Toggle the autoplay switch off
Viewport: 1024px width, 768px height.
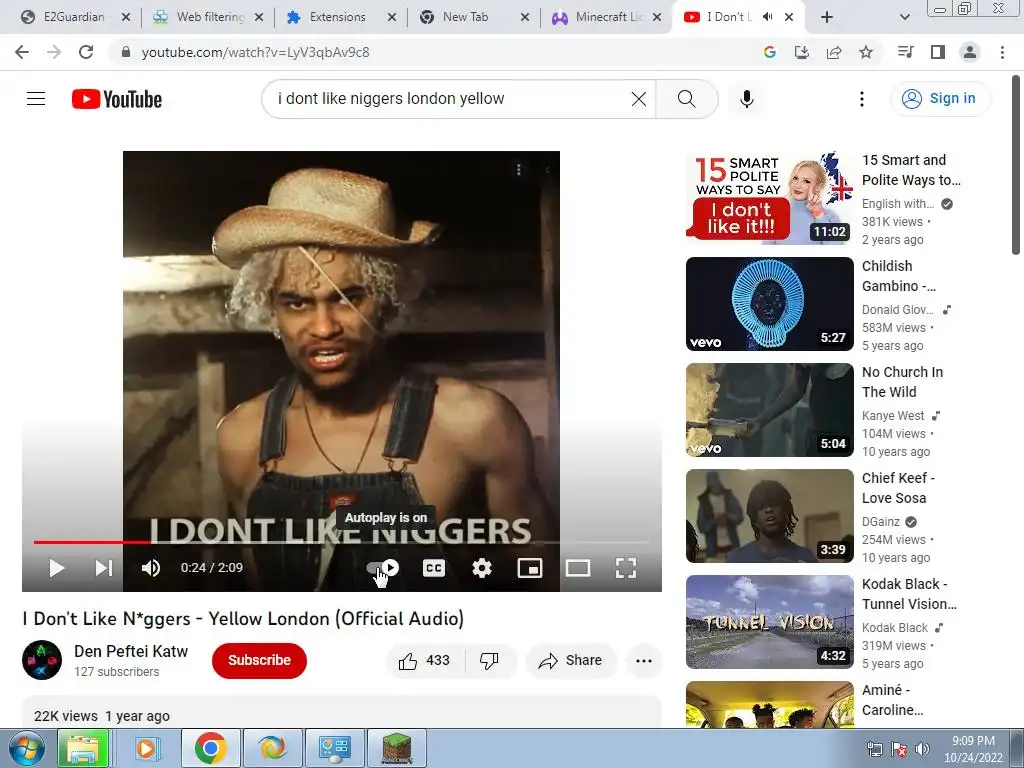point(383,568)
